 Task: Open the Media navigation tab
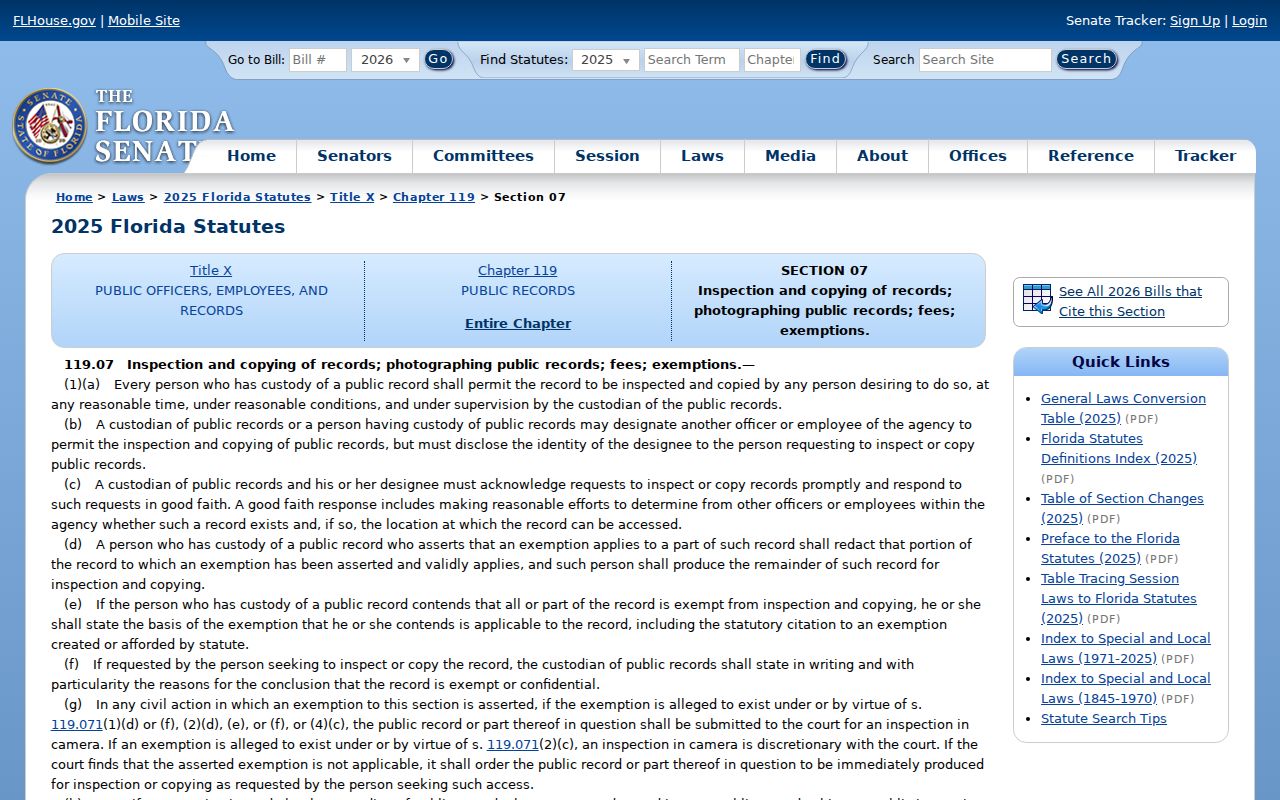point(790,156)
